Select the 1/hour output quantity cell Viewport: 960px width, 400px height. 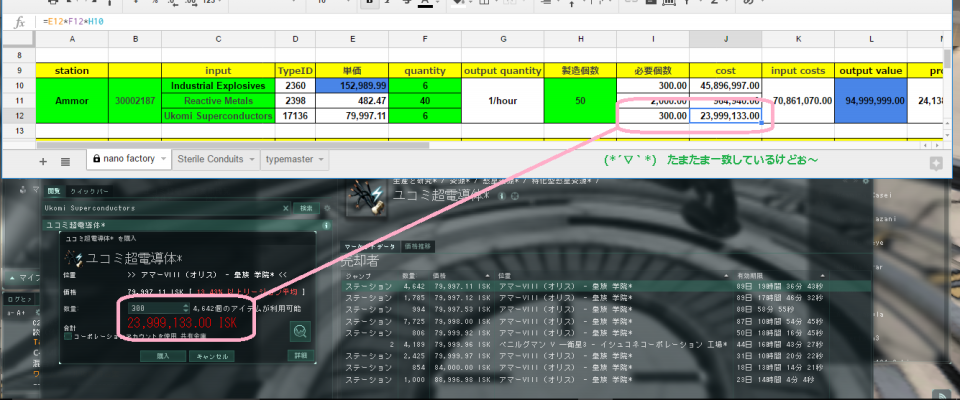503,100
